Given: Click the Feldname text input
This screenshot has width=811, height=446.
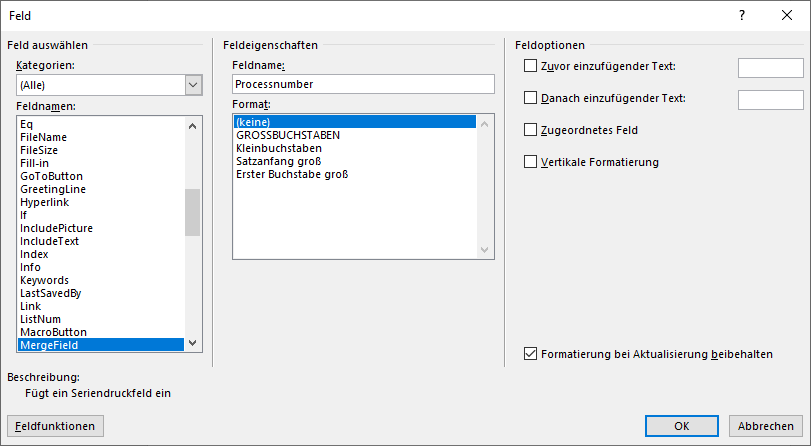Looking at the screenshot, I should pyautogui.click(x=363, y=85).
